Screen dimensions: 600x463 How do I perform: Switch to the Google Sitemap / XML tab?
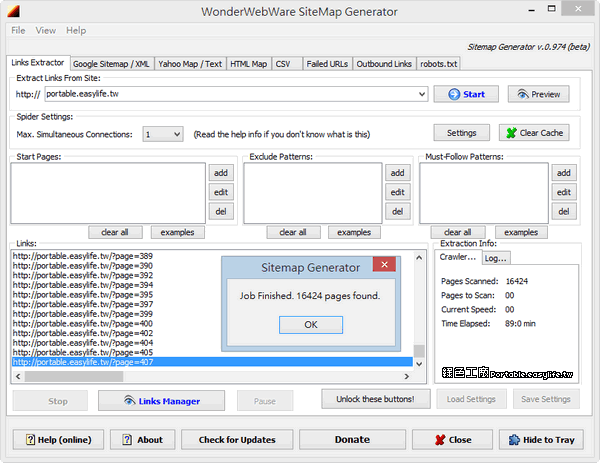tap(111, 64)
